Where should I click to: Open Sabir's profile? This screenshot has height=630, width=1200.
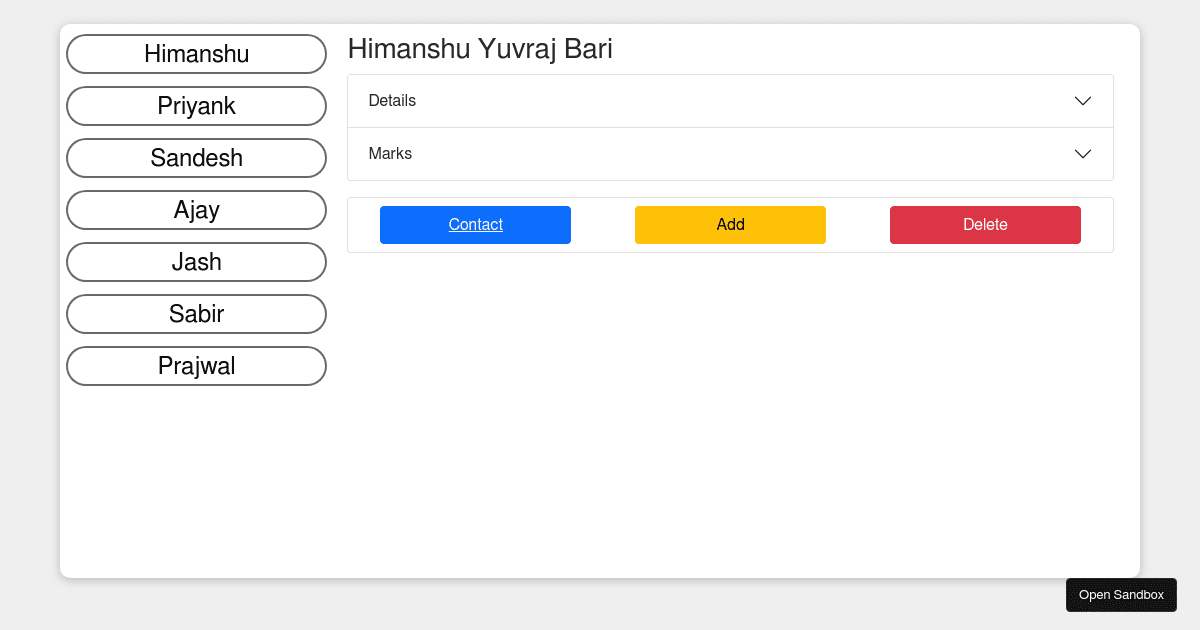pos(196,314)
